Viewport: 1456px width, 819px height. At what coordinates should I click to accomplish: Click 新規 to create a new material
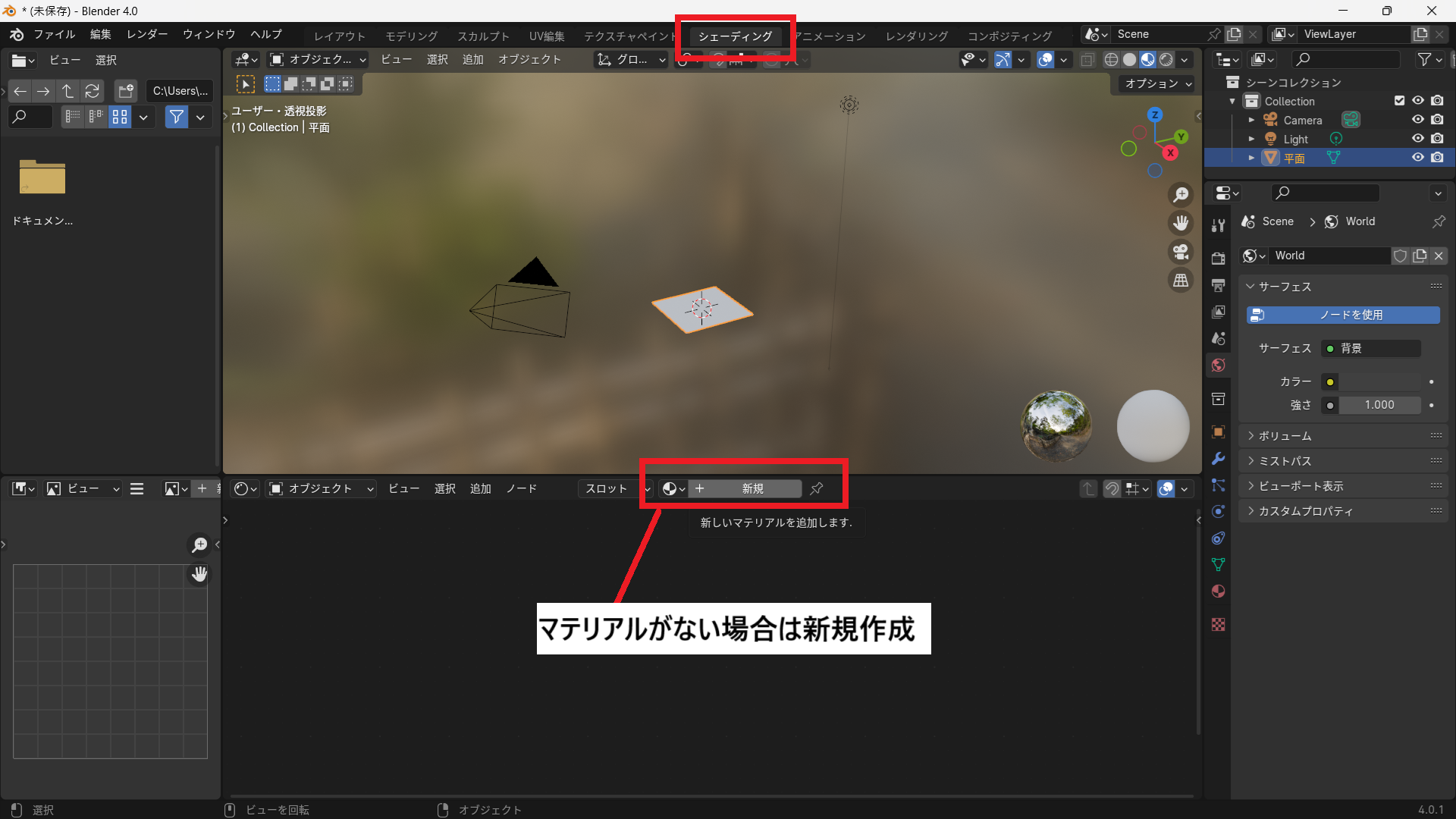(752, 489)
